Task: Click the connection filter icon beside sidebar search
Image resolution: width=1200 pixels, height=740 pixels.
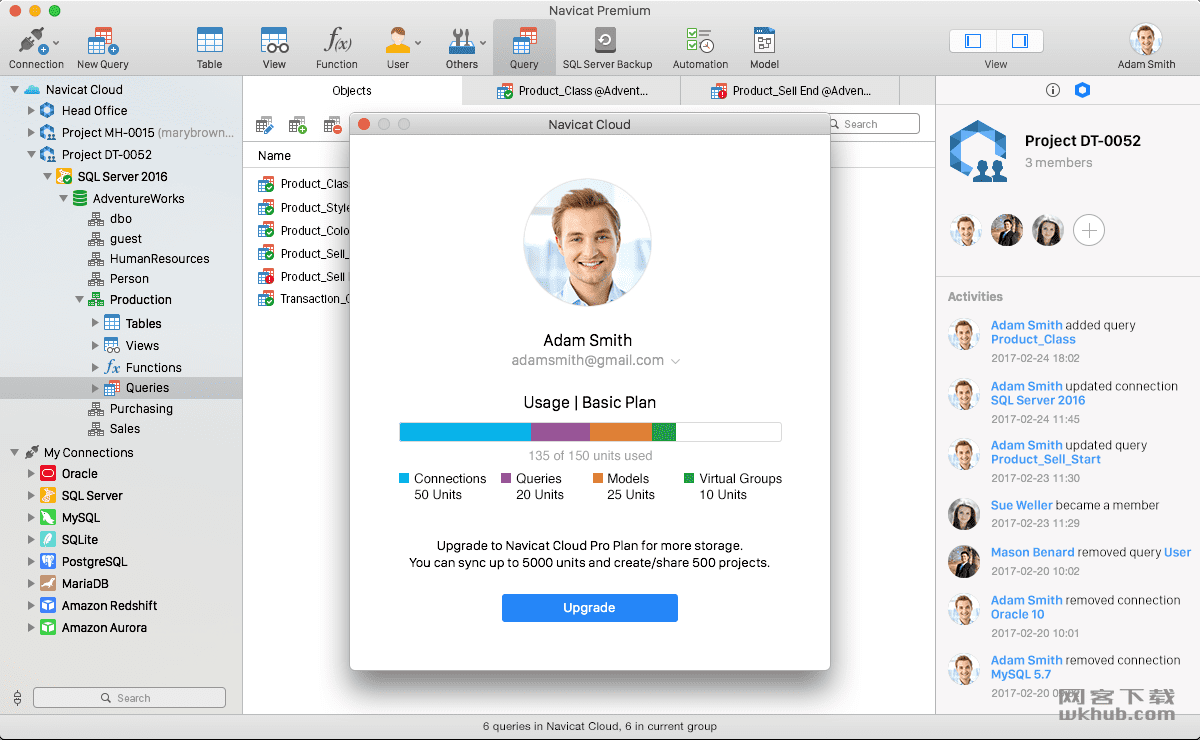Action: click(x=17, y=698)
